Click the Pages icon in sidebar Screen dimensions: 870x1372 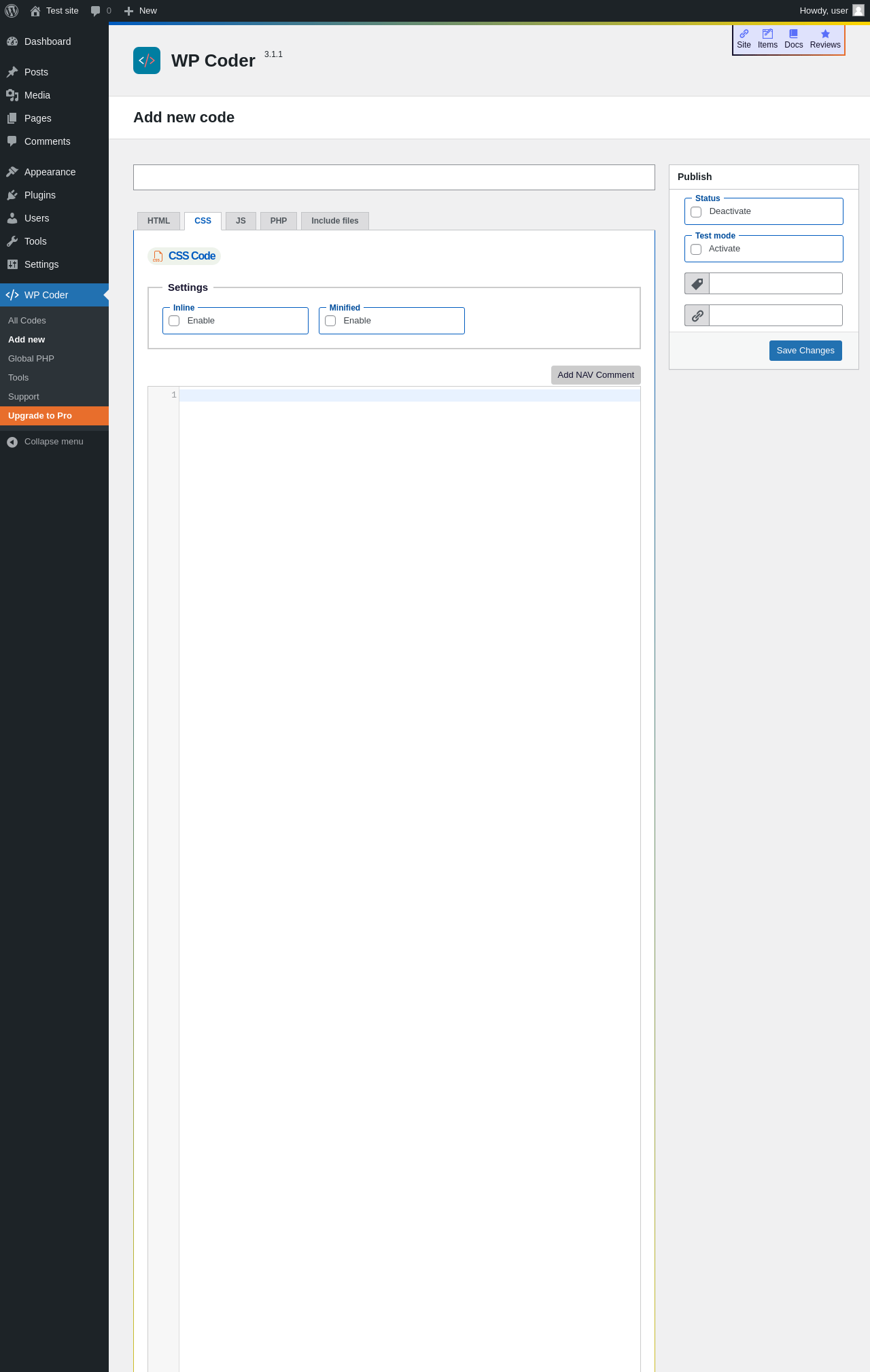point(12,118)
